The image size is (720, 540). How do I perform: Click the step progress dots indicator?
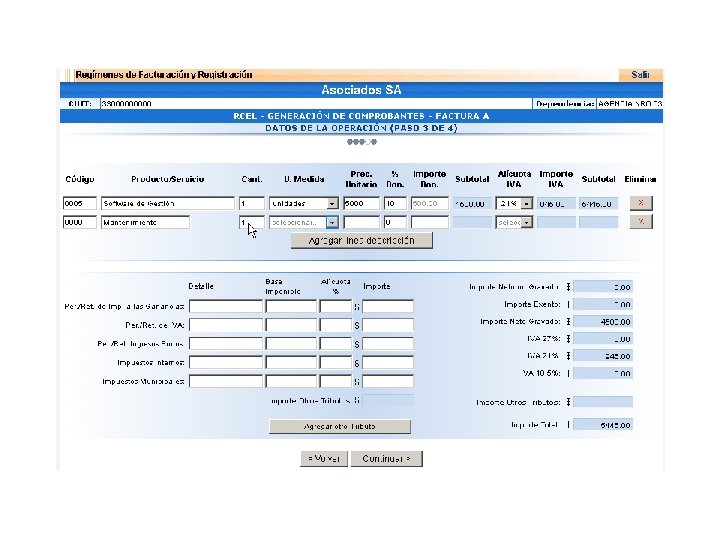(362, 142)
